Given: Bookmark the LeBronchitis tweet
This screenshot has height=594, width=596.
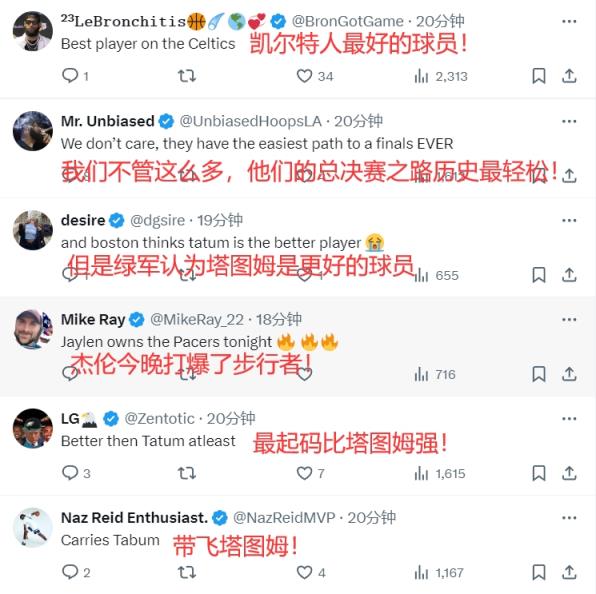Looking at the screenshot, I should coord(539,76).
